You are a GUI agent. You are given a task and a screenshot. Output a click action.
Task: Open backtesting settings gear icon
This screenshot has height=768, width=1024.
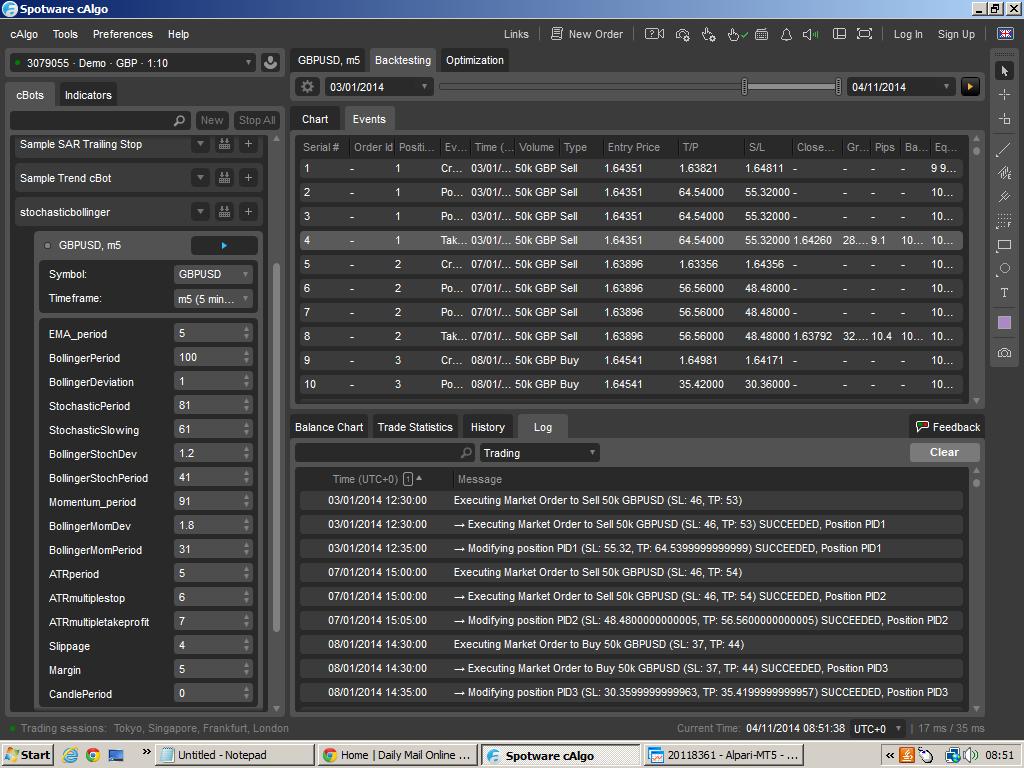(308, 87)
